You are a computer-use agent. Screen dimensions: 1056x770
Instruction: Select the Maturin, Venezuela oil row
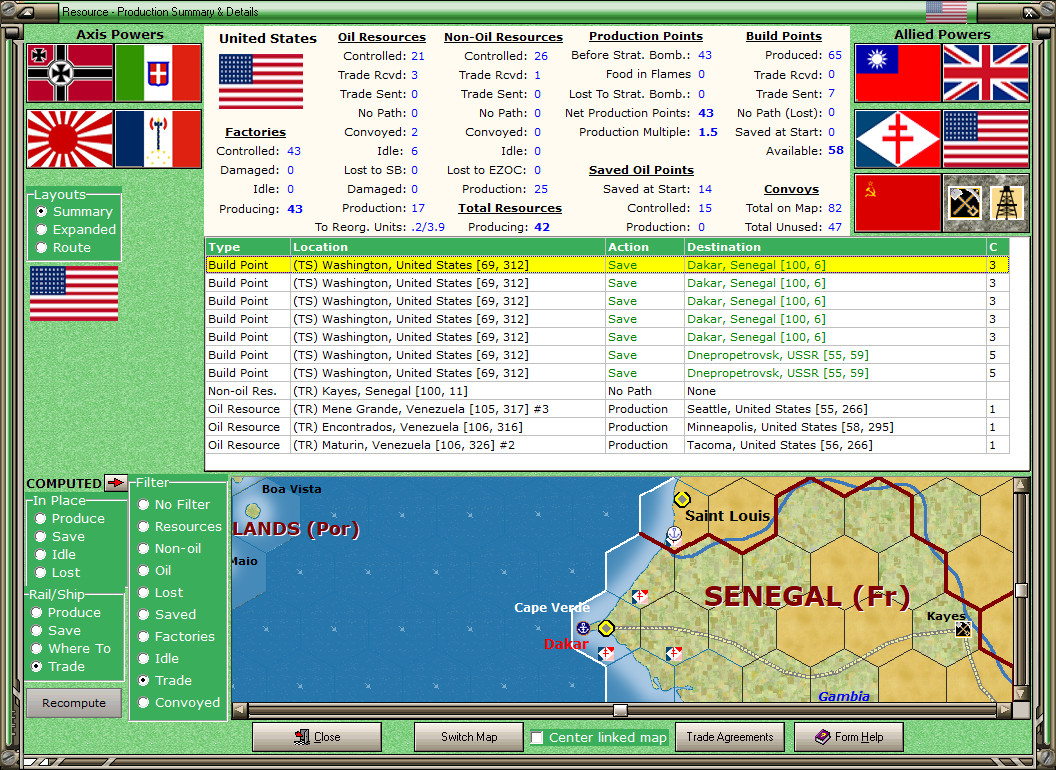[x=607, y=445]
